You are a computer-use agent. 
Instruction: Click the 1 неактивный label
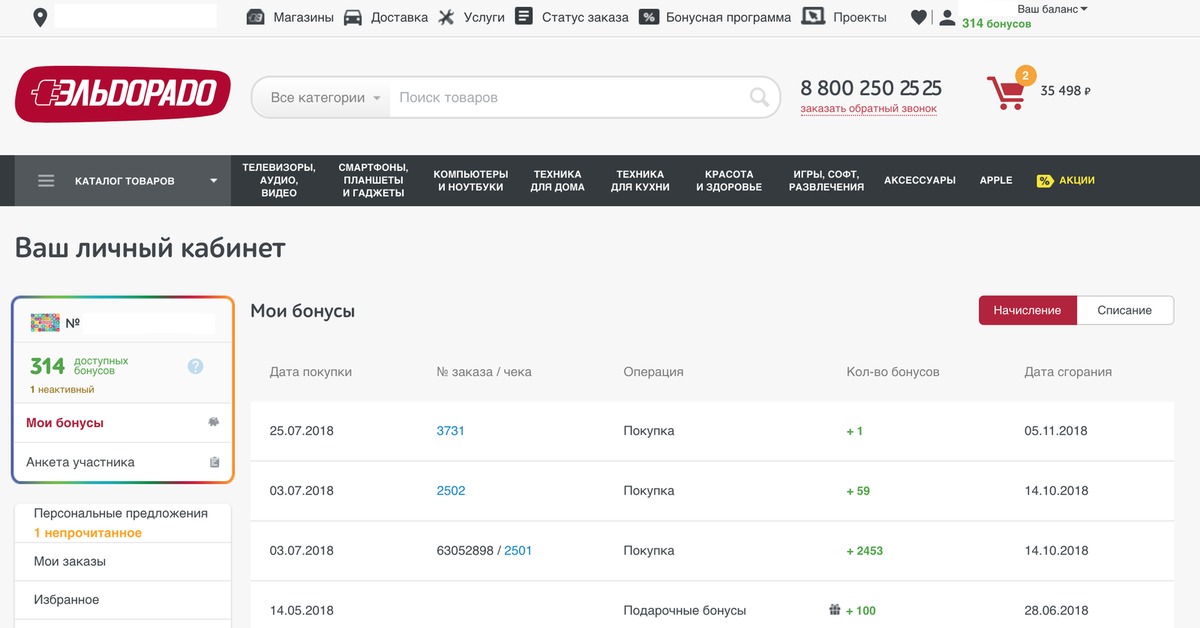coord(62,389)
